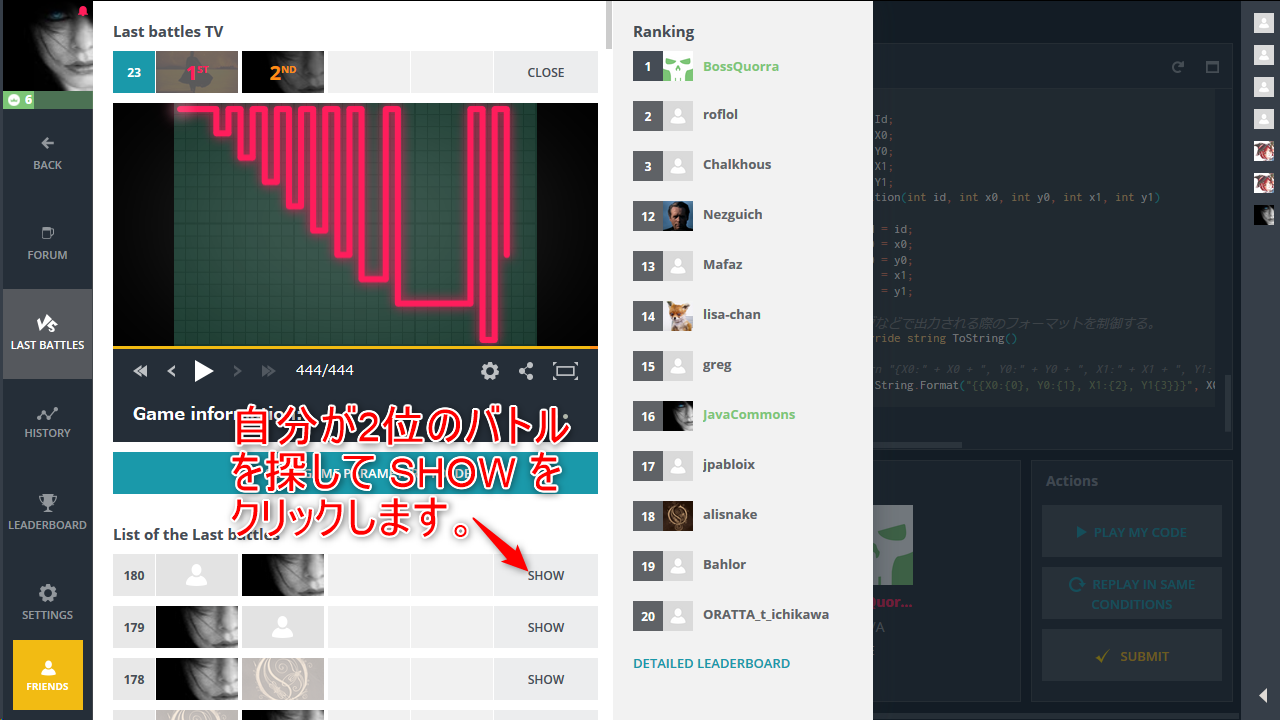
Task: Close the Last battles TV player
Action: pos(546,72)
